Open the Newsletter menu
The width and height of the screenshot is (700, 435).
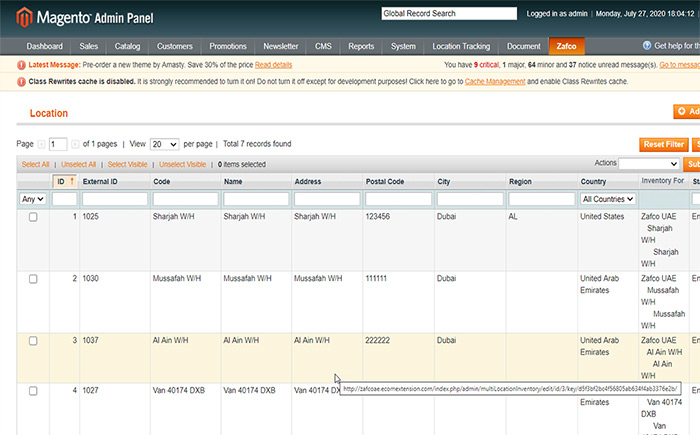click(280, 46)
